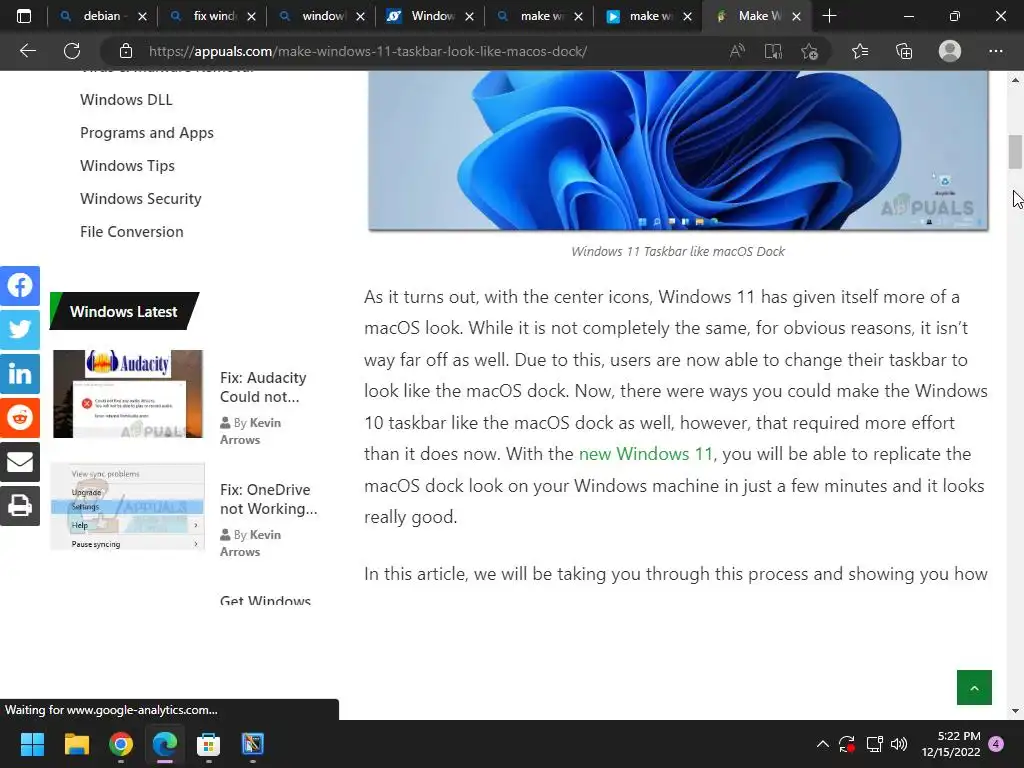The width and height of the screenshot is (1024, 768).
Task: Open Edge tab actions menu icon
Action: 24,16
